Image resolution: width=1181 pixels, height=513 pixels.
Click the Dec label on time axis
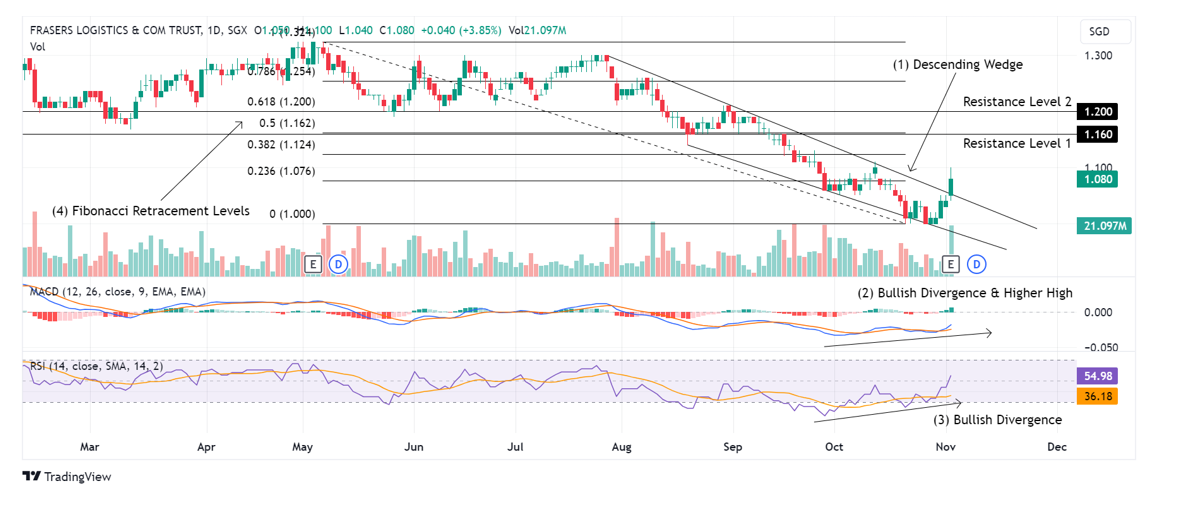(1057, 447)
